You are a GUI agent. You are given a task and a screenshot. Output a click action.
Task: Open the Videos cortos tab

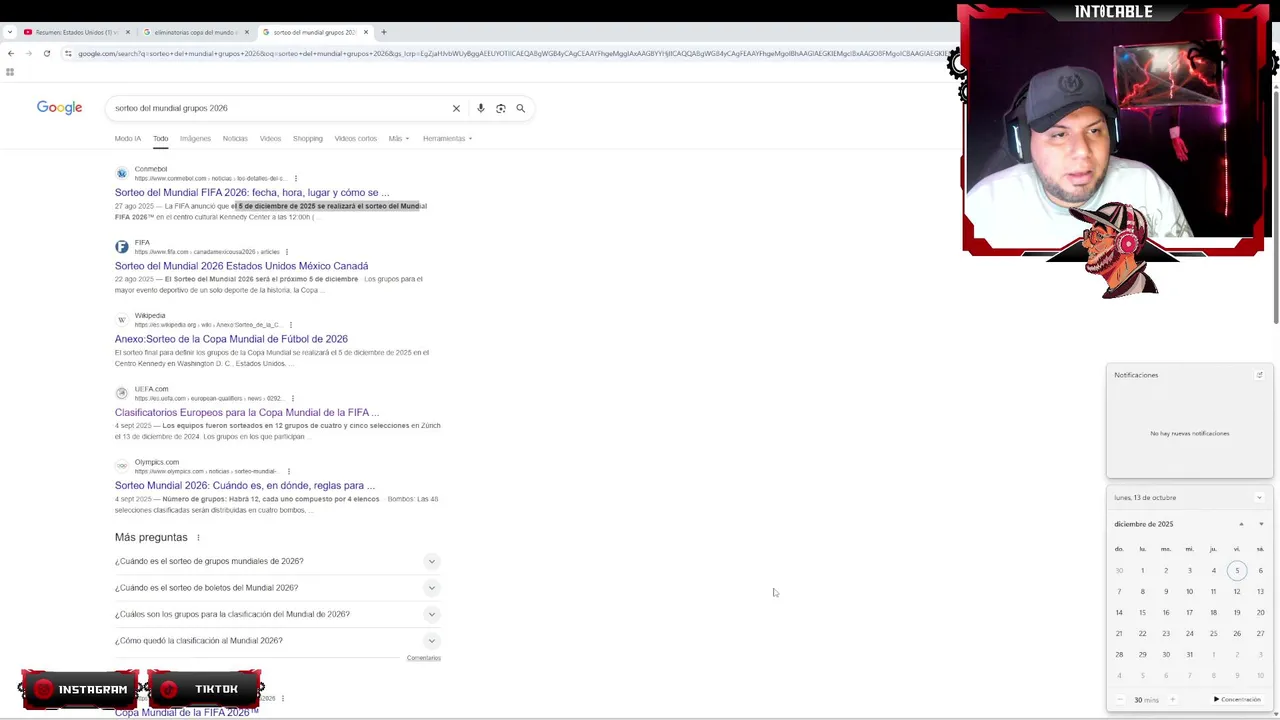pos(356,138)
